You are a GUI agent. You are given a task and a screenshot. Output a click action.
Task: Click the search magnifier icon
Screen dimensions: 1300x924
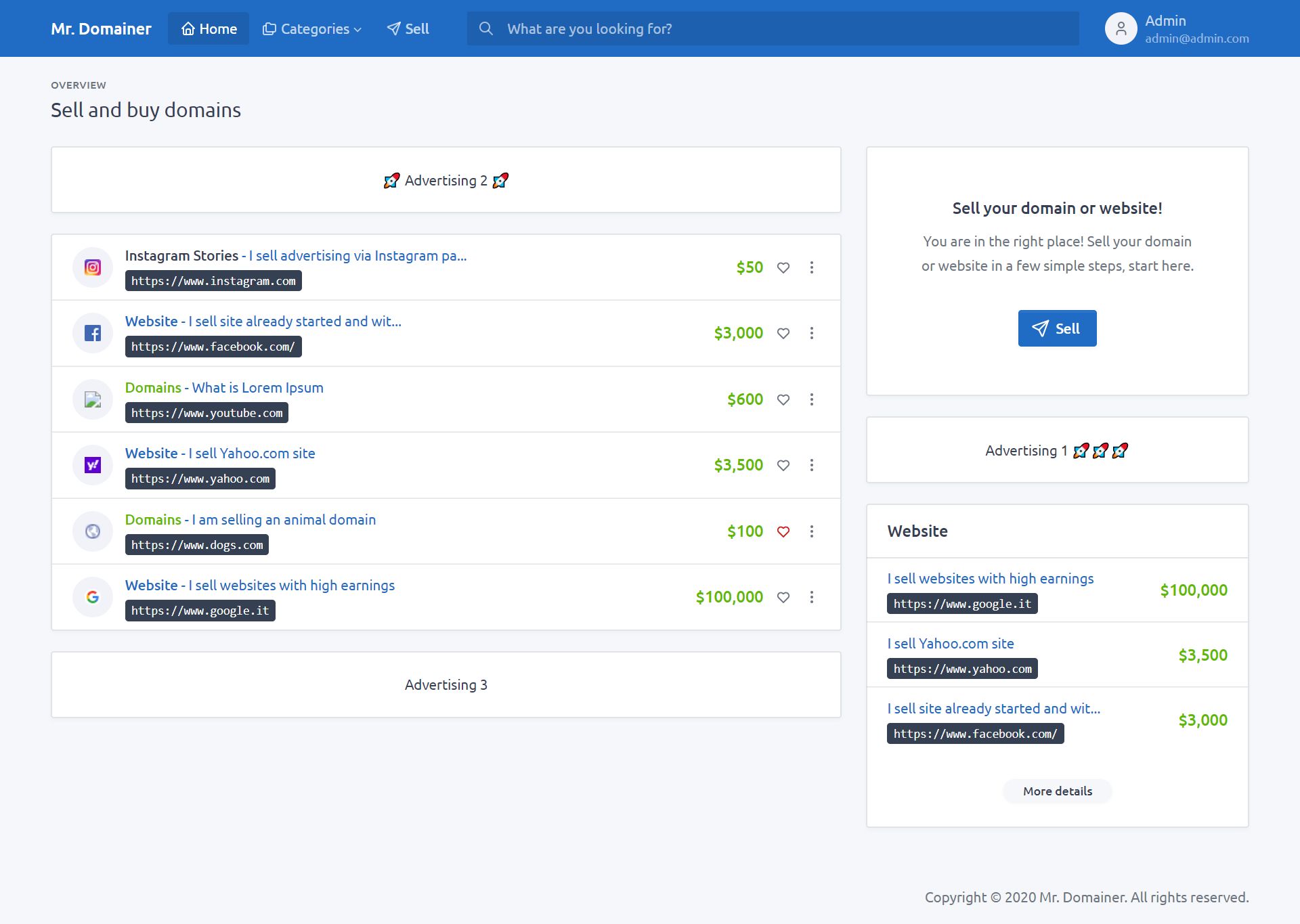(485, 28)
